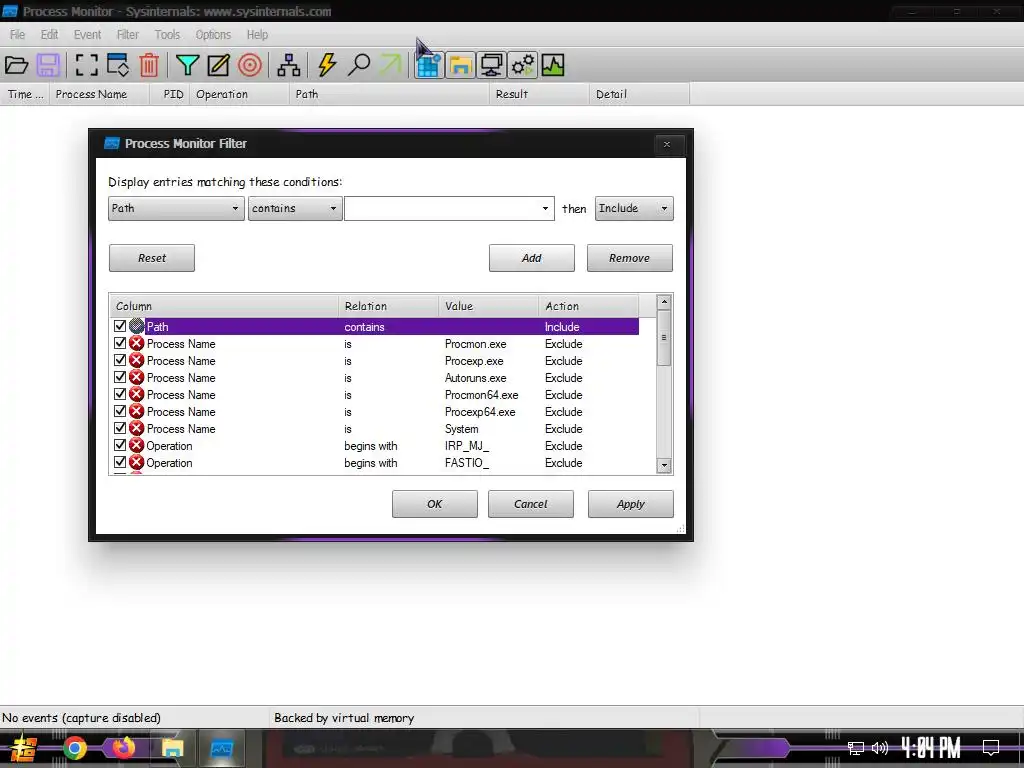Click the Reset button
Viewport: 1024px width, 768px height.
(152, 258)
